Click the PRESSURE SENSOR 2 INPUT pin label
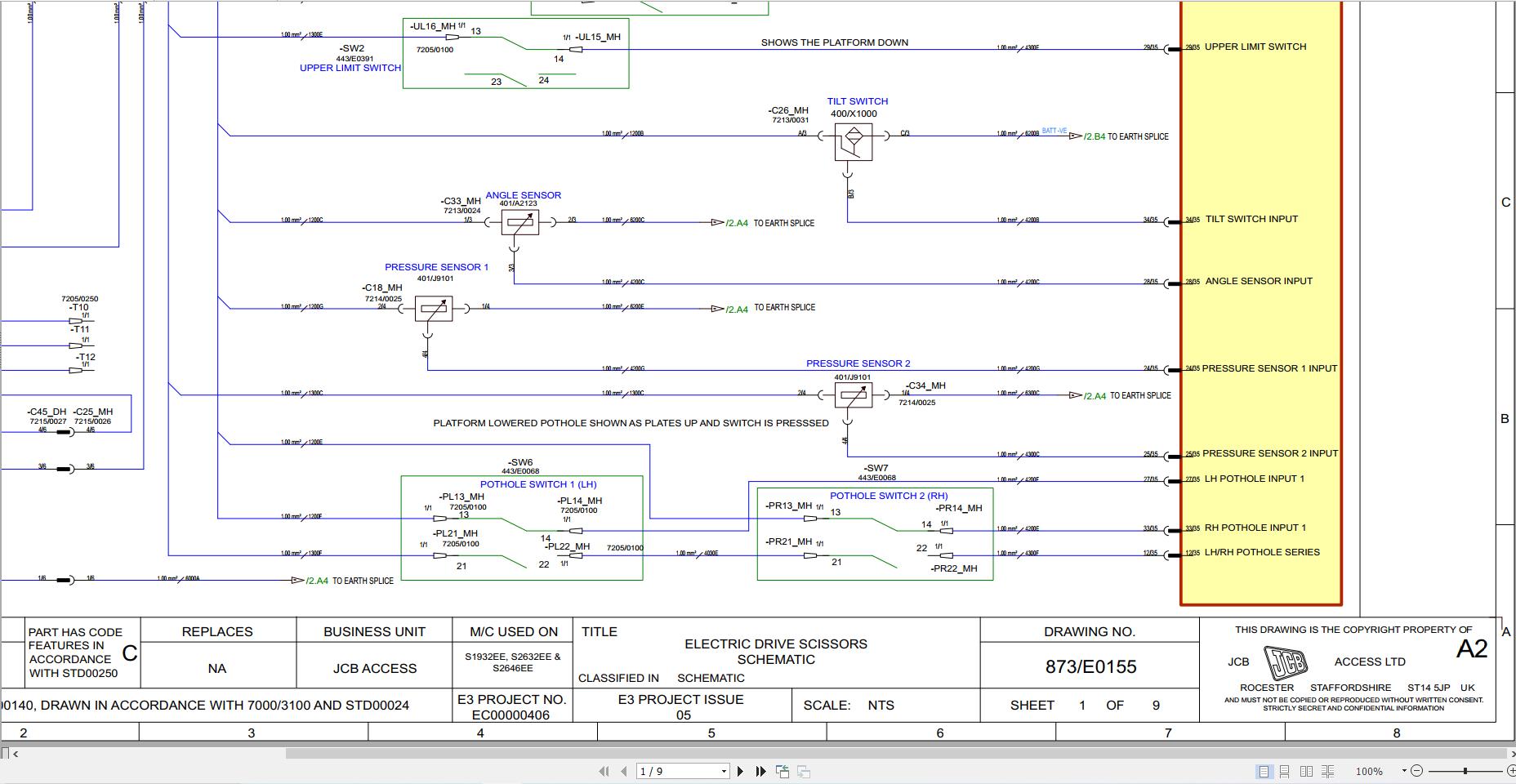Screen dimensions: 1516x784 1270,453
